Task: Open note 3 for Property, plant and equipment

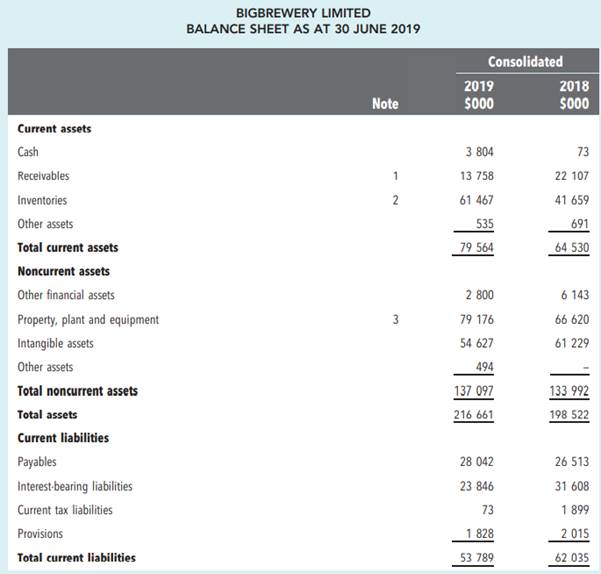Action: click(x=395, y=320)
